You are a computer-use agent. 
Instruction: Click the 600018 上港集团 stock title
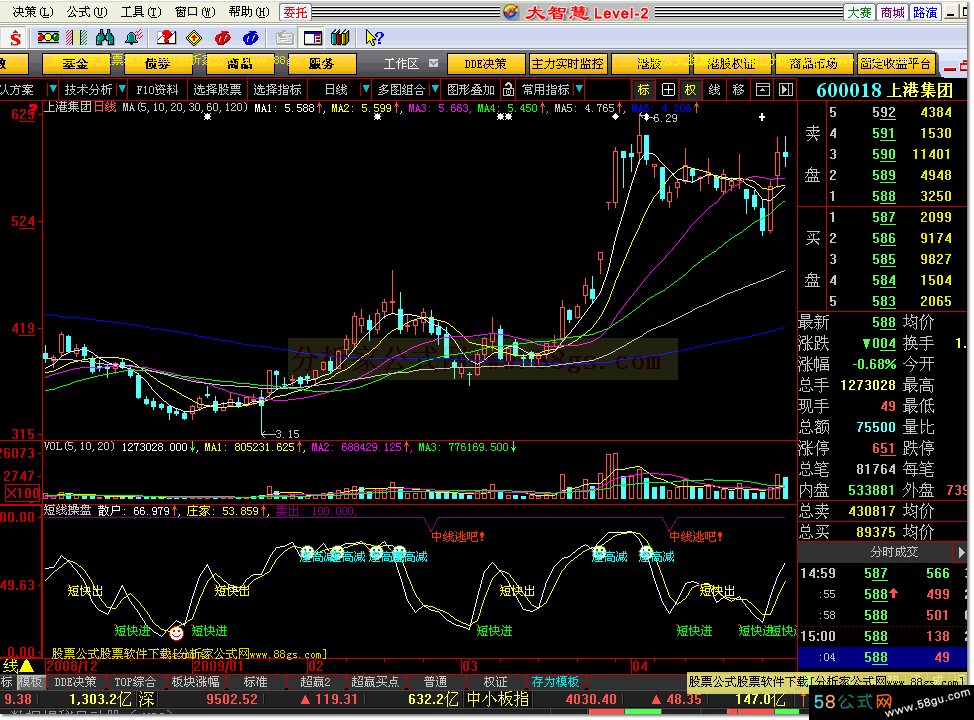[885, 90]
